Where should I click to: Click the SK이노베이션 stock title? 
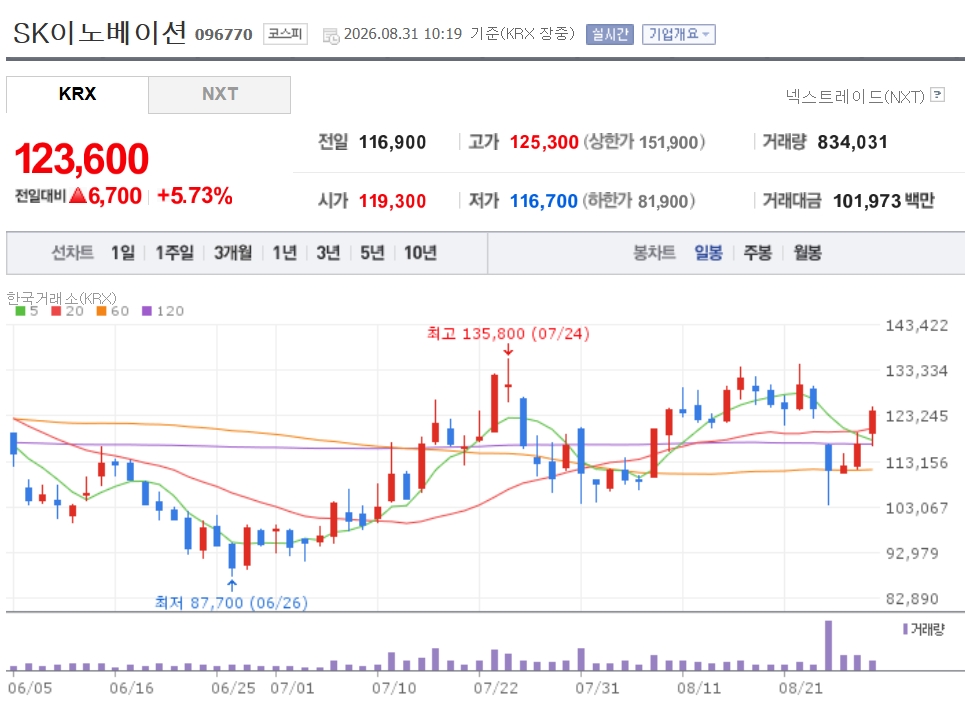click(100, 33)
